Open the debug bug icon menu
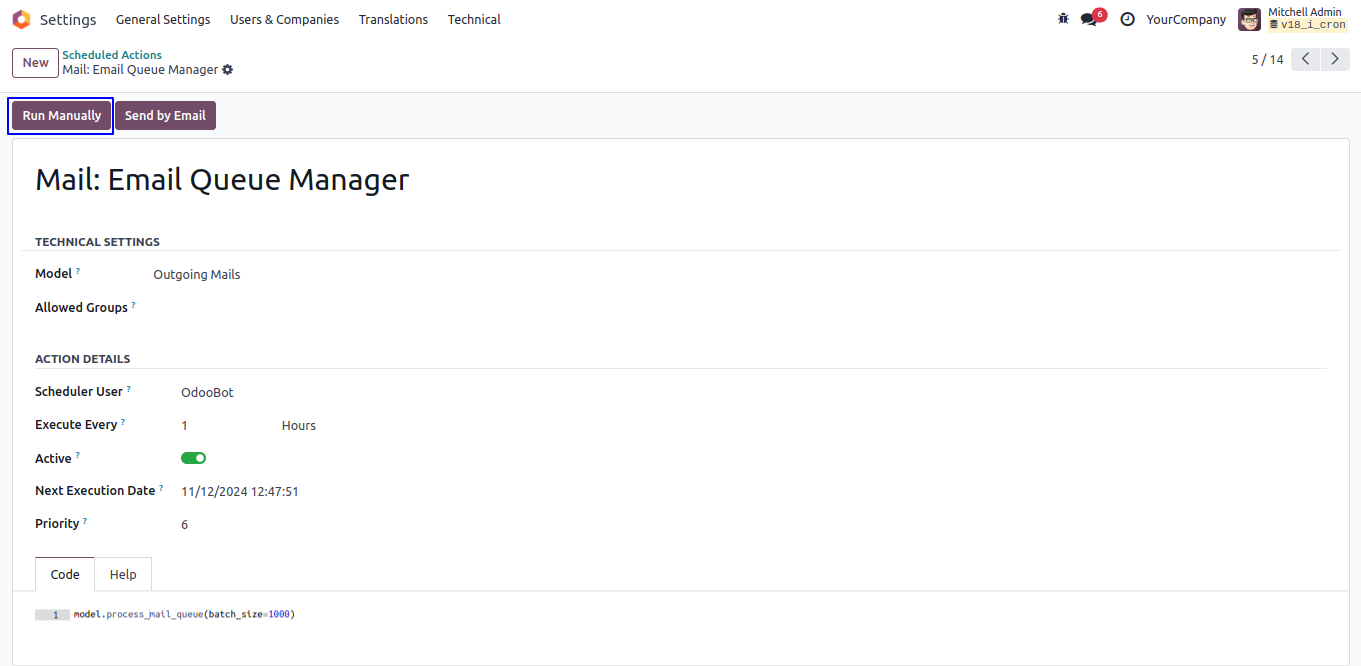Screen dimensions: 1361x666 pos(1063,19)
